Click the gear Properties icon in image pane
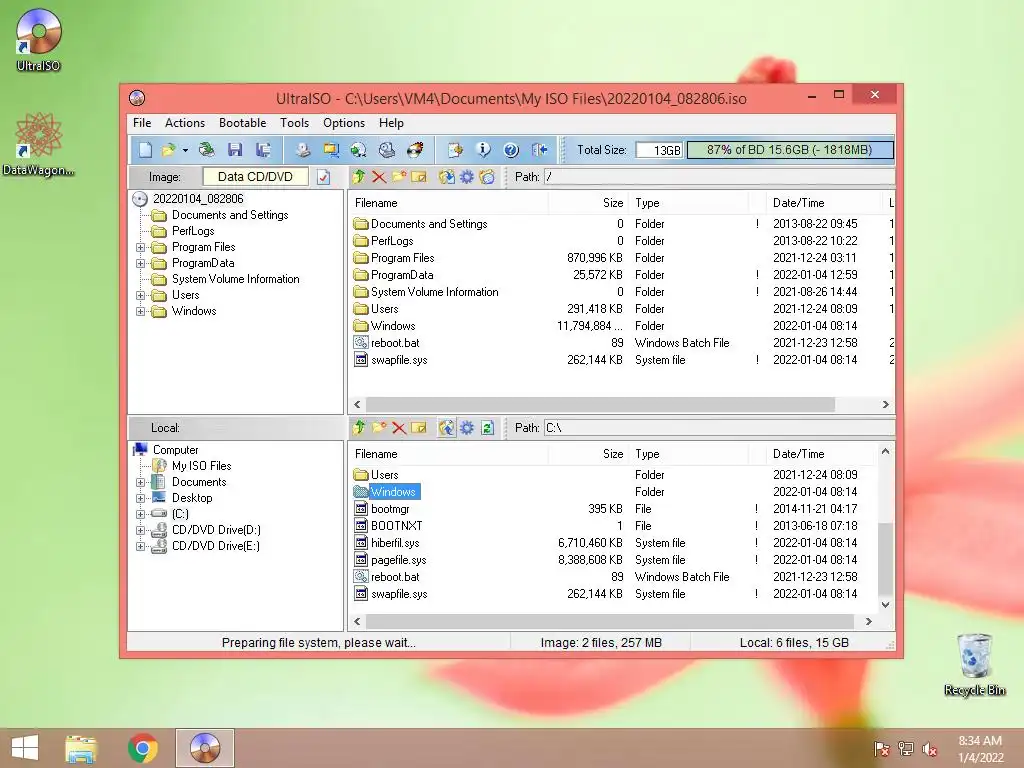Viewport: 1024px width, 768px height. tap(467, 176)
